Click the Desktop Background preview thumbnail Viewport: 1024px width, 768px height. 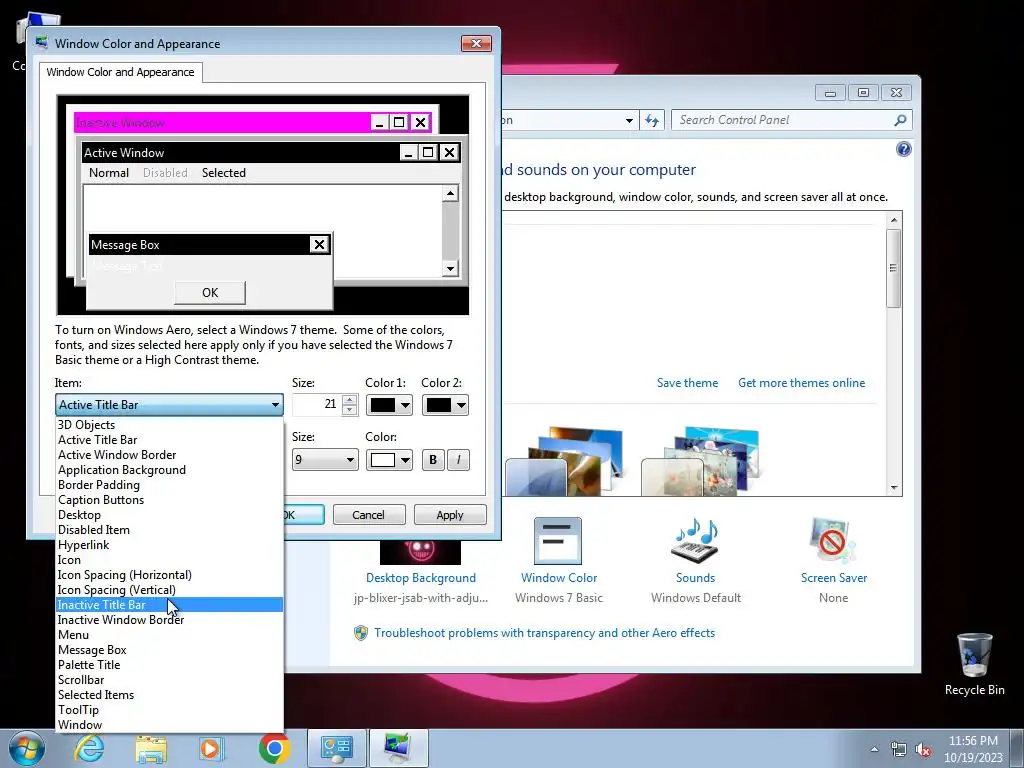click(420, 552)
